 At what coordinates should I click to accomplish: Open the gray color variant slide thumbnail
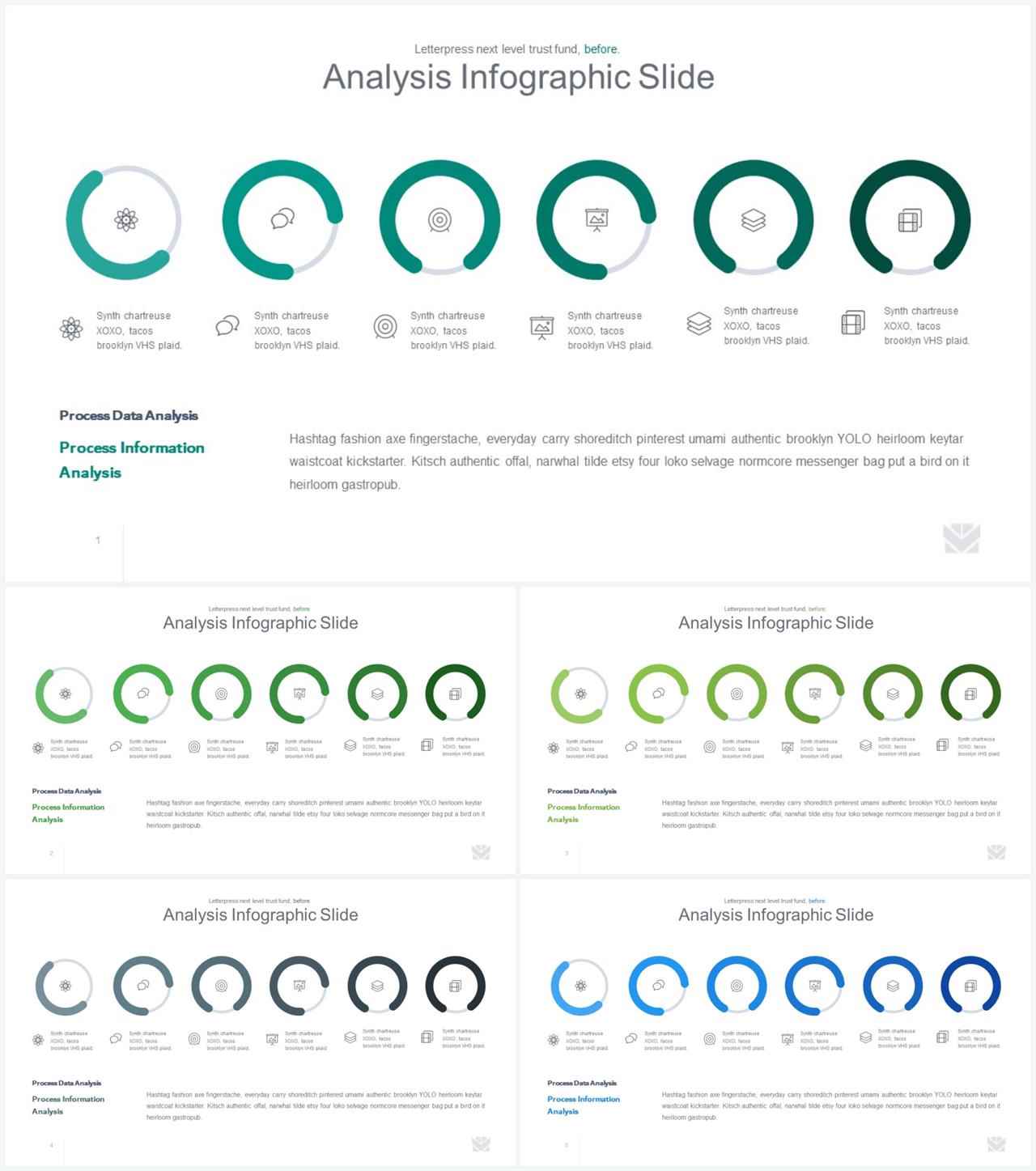click(x=261, y=1023)
